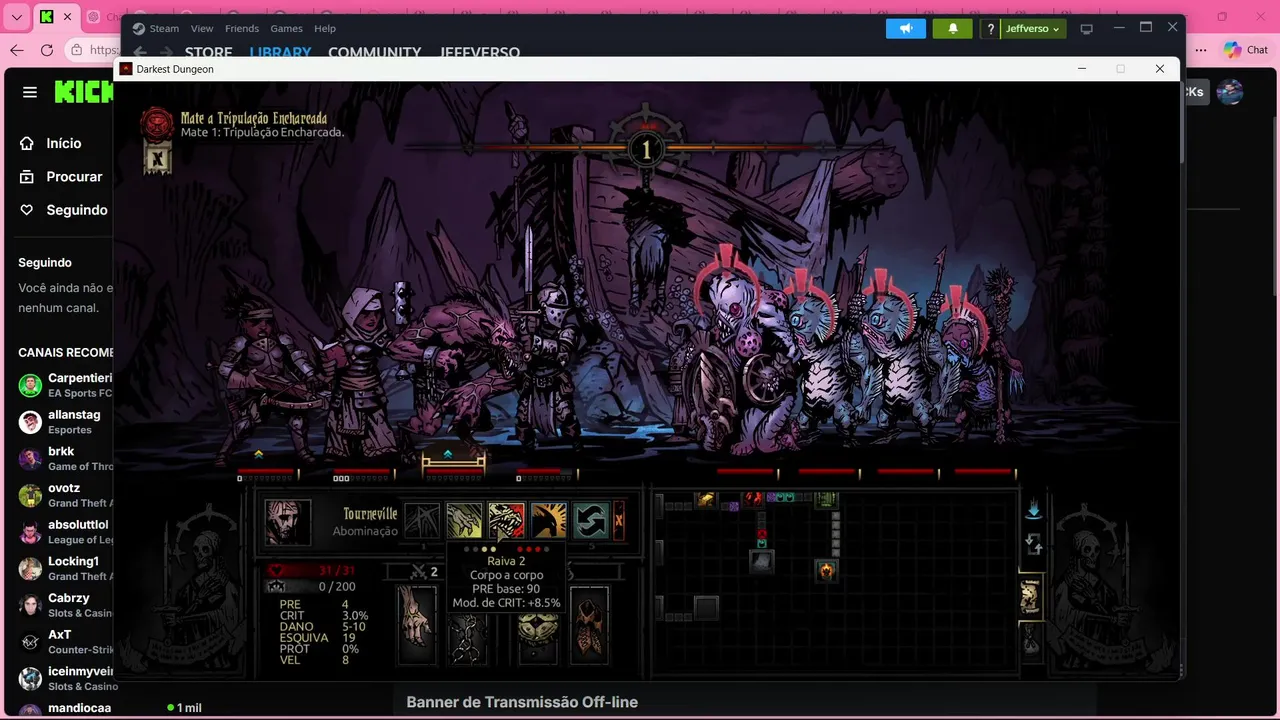1280x720 pixels.
Task: Click Tourneville's hero portrait
Action: (x=288, y=522)
